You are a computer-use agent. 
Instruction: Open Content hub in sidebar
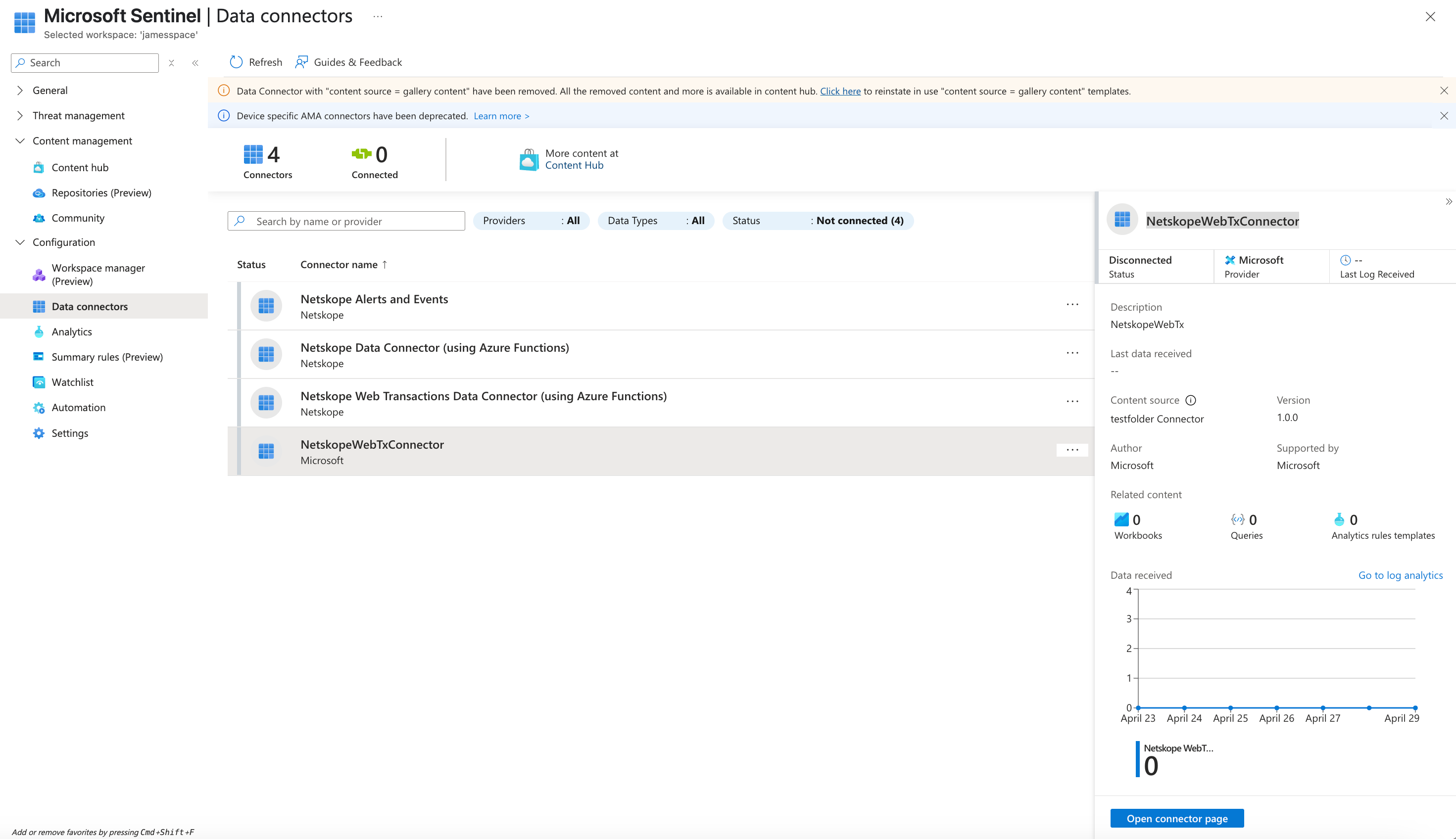[80, 168]
